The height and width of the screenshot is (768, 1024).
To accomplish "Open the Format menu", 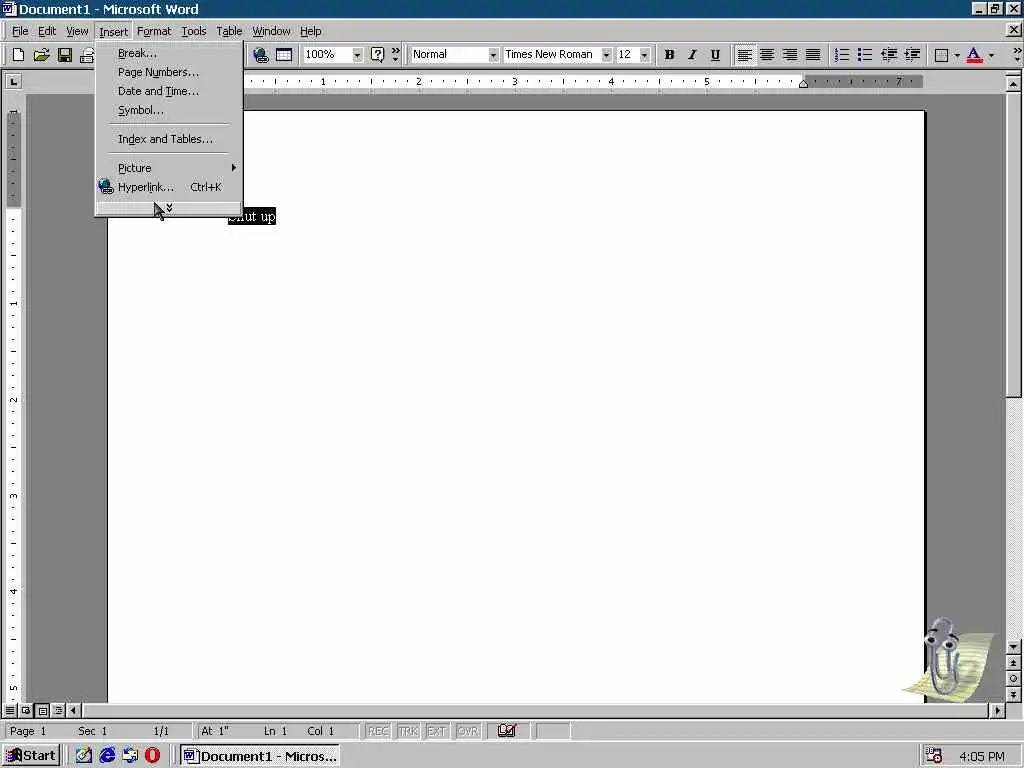I will [x=153, y=31].
